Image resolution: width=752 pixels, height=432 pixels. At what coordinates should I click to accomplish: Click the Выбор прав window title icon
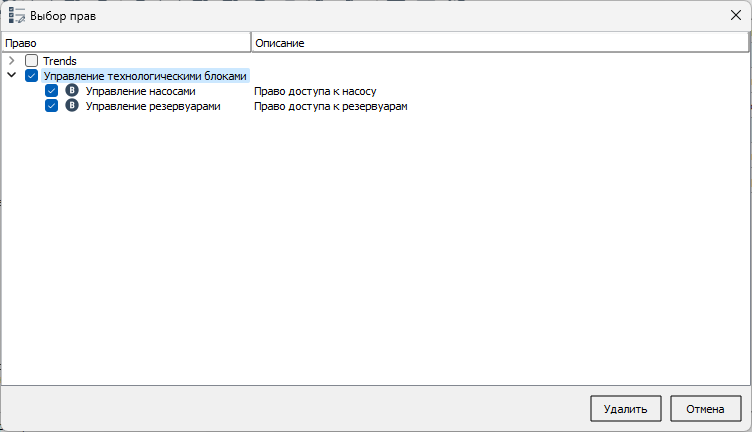[16, 16]
